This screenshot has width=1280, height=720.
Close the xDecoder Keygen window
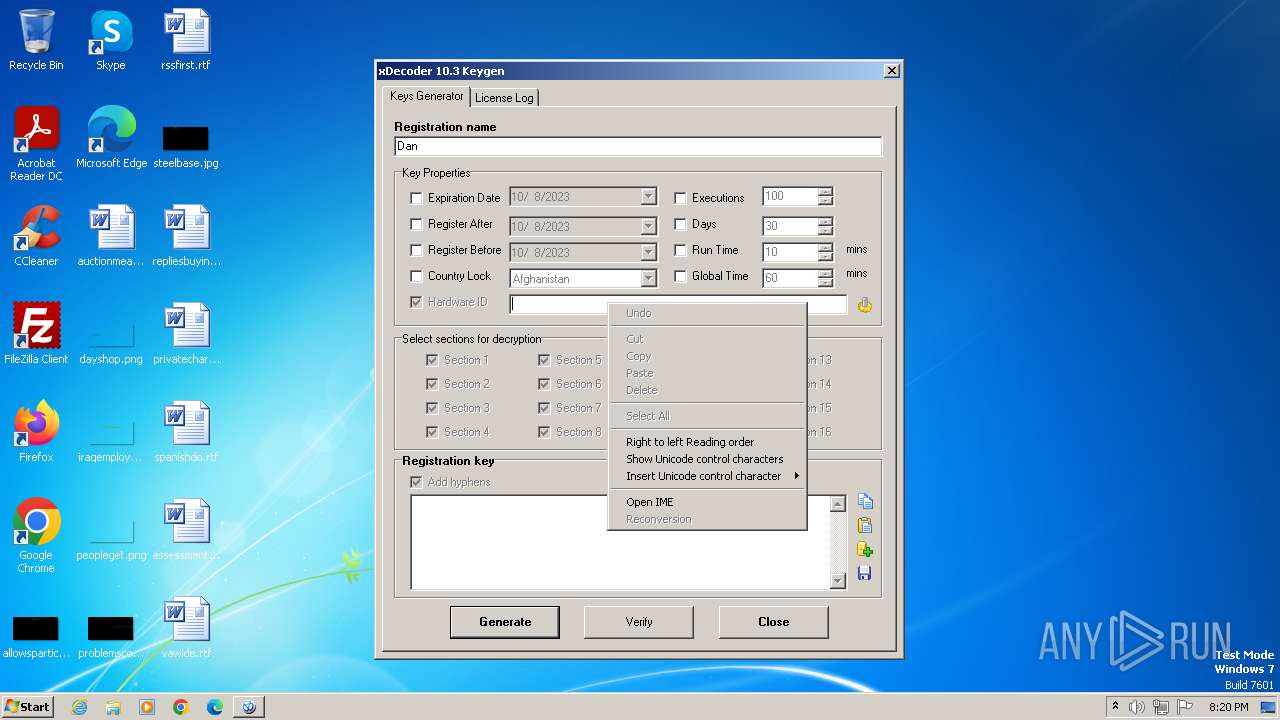891,71
